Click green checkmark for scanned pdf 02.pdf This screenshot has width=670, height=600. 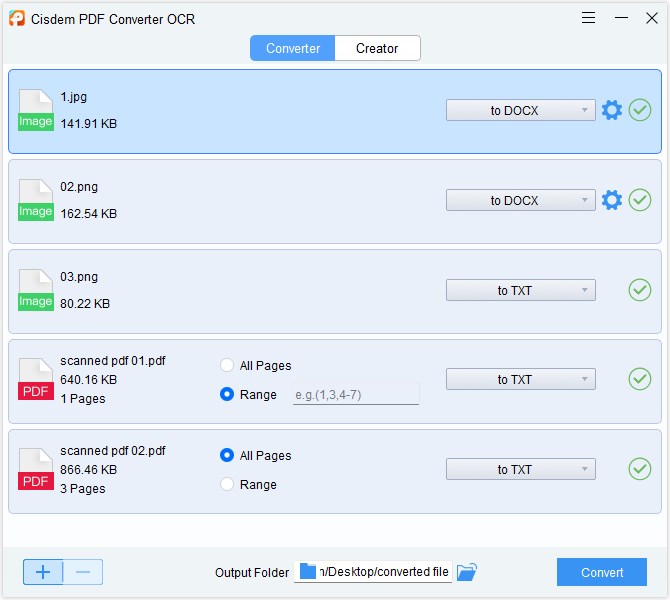tap(640, 469)
